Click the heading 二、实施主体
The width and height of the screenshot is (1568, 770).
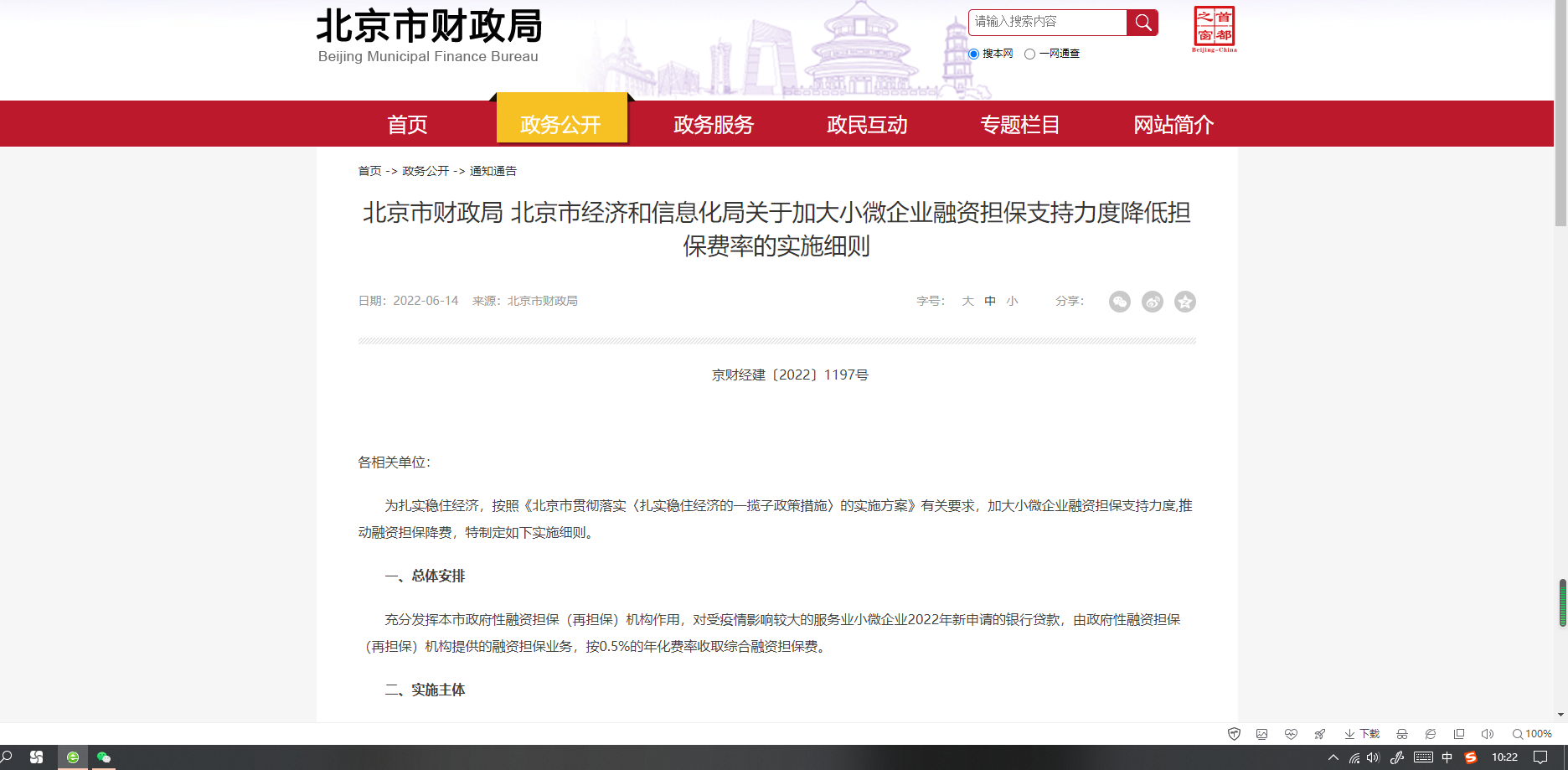425,690
